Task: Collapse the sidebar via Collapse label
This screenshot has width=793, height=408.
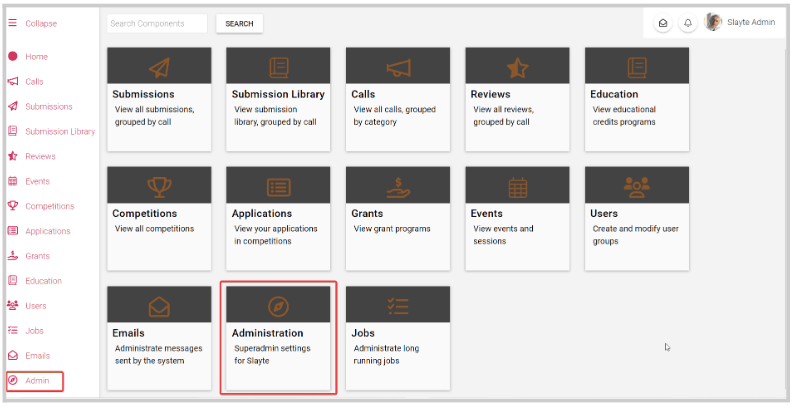Action: coord(41,23)
